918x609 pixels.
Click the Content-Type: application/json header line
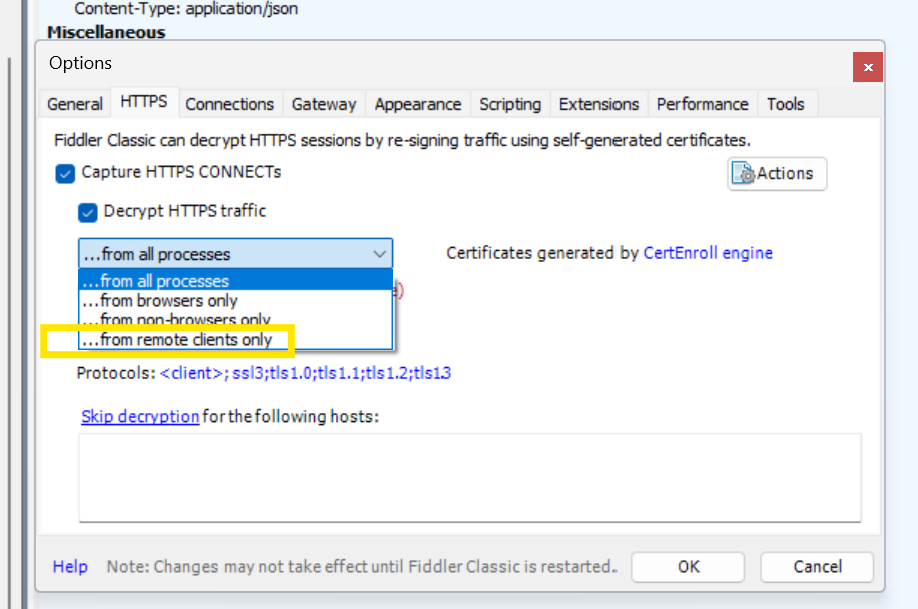click(186, 9)
